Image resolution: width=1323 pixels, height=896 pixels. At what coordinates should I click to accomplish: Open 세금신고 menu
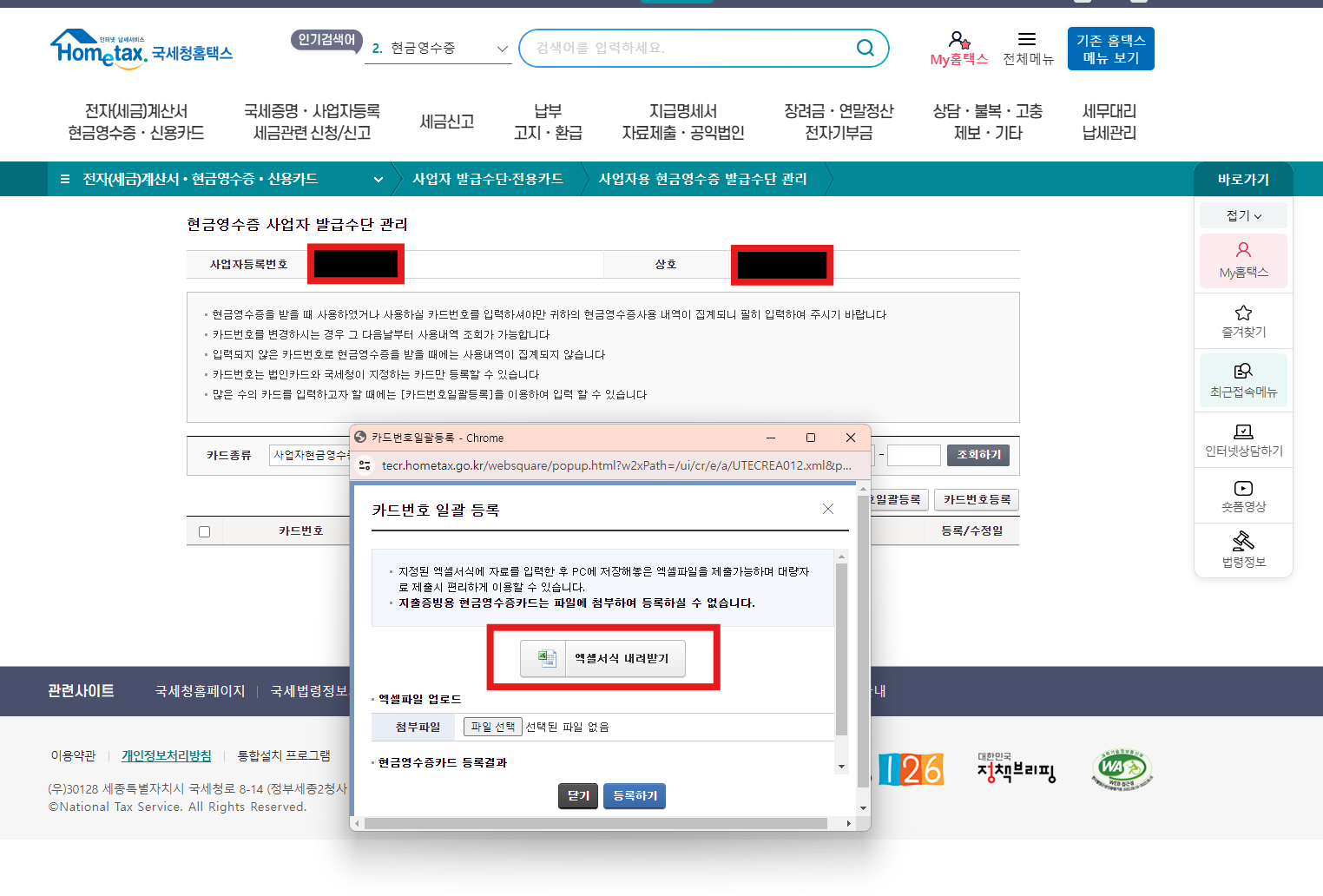(x=447, y=122)
